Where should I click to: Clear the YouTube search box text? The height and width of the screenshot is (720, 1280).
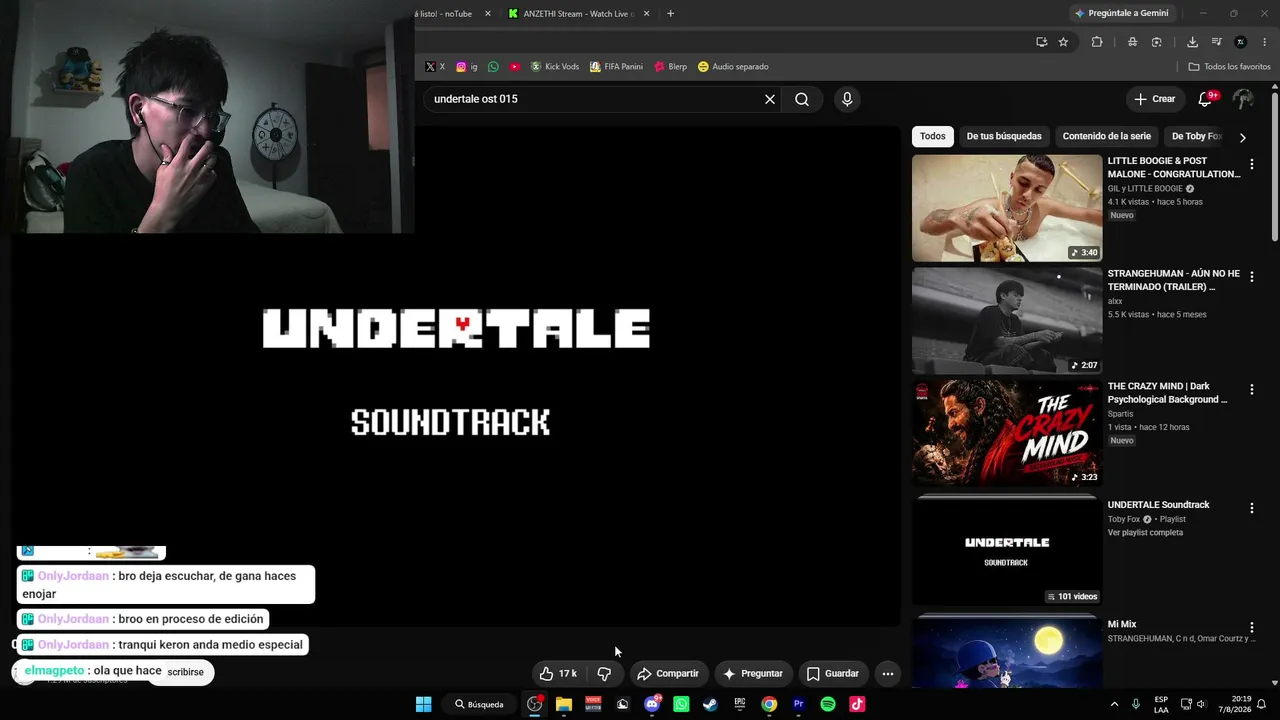(770, 99)
